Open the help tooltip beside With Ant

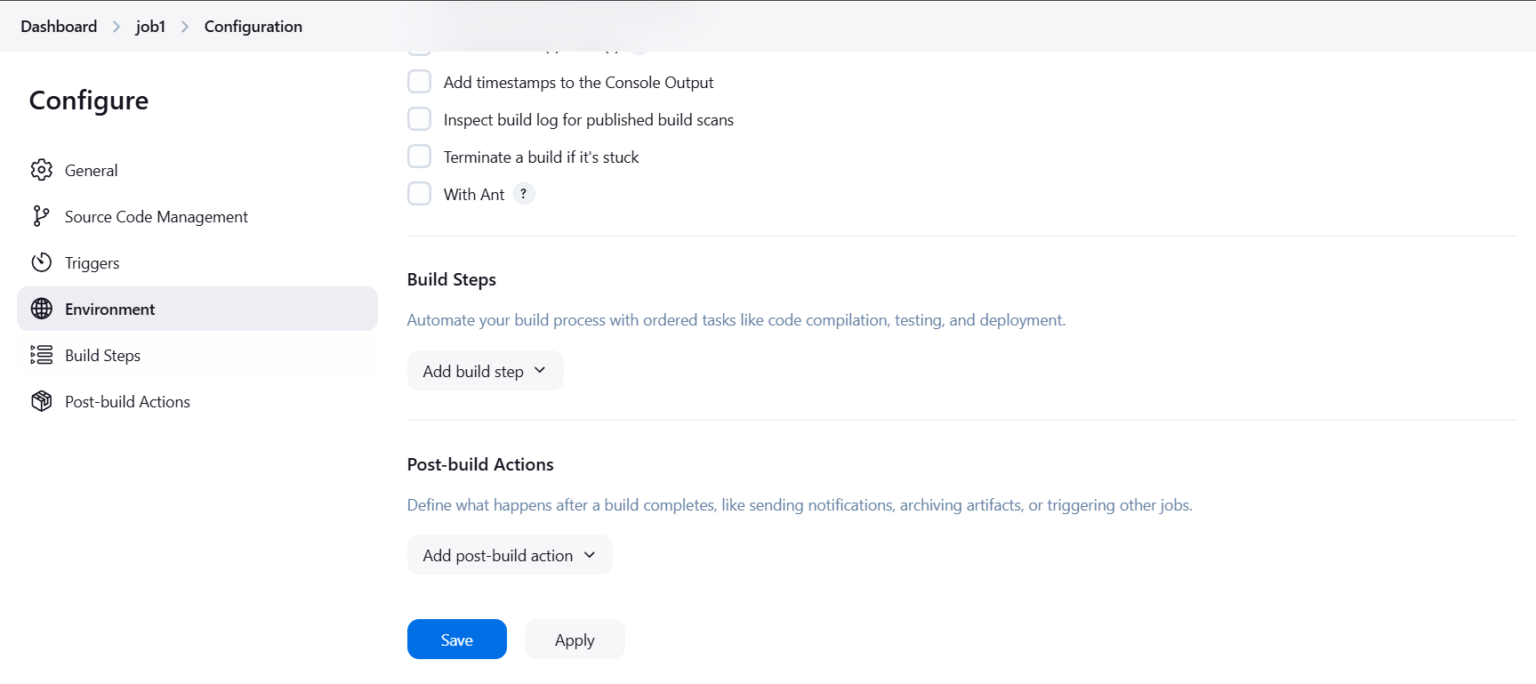click(x=523, y=193)
